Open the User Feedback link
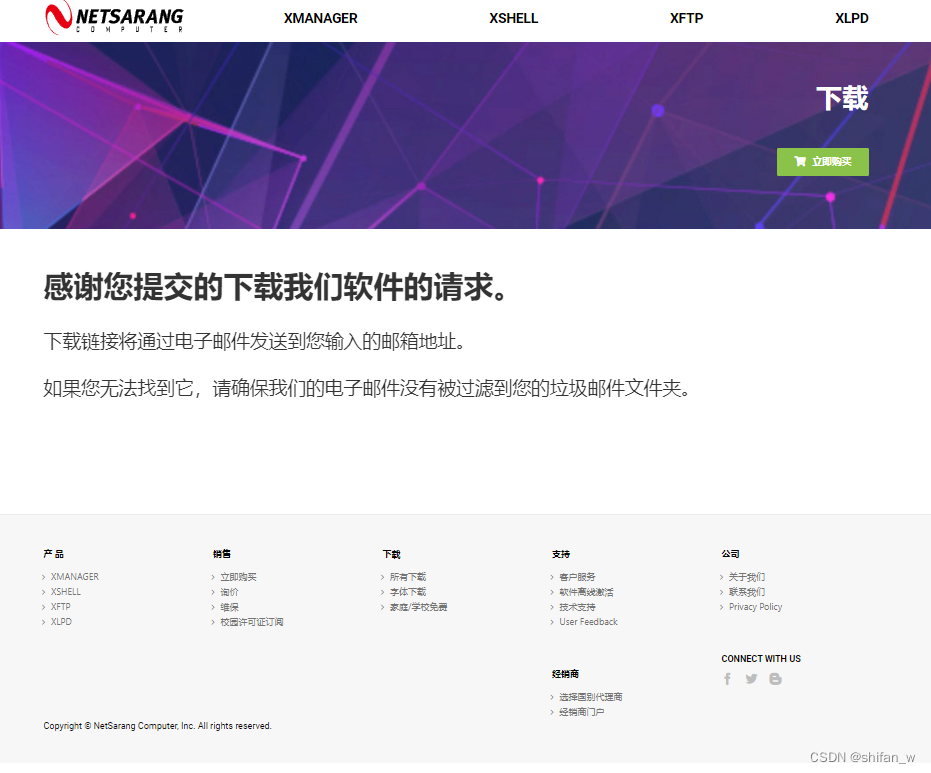 point(588,622)
